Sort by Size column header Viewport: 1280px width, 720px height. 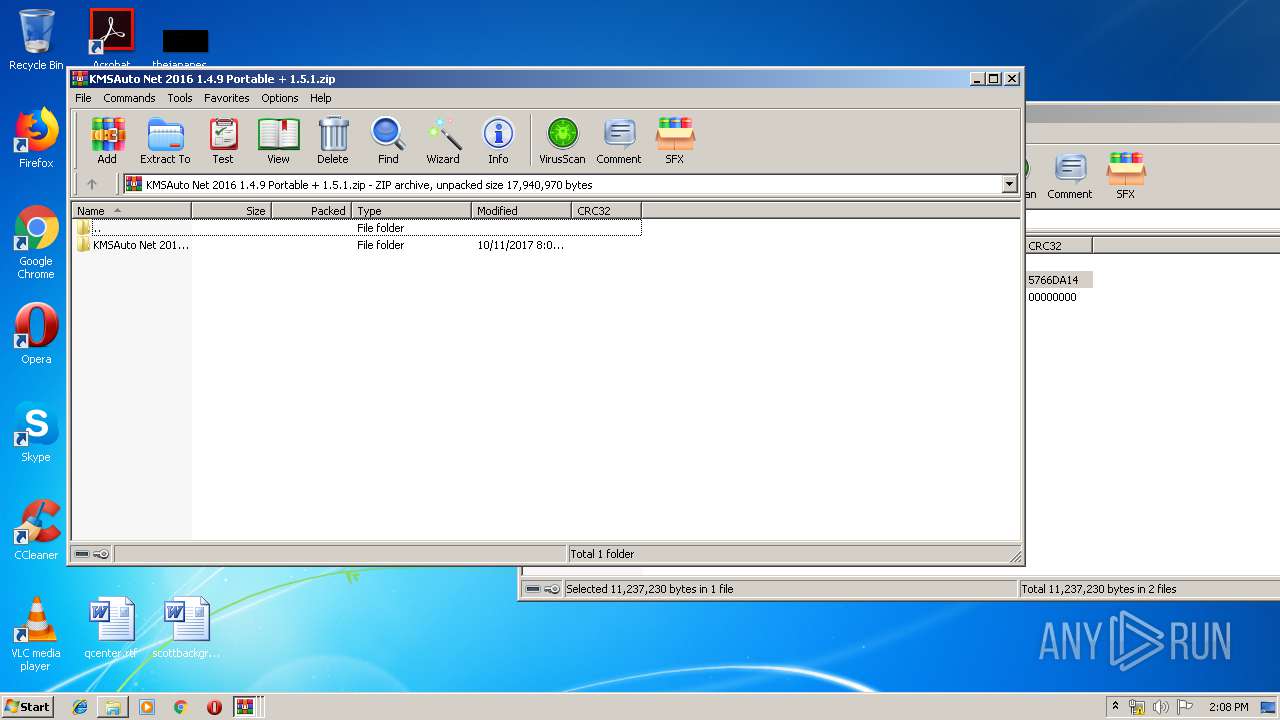point(231,210)
